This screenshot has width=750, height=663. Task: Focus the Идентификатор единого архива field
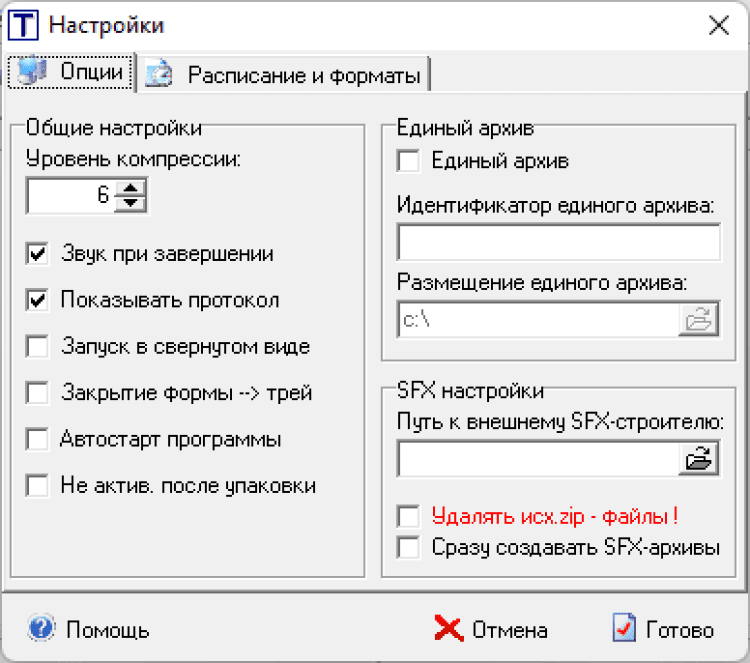tap(558, 242)
